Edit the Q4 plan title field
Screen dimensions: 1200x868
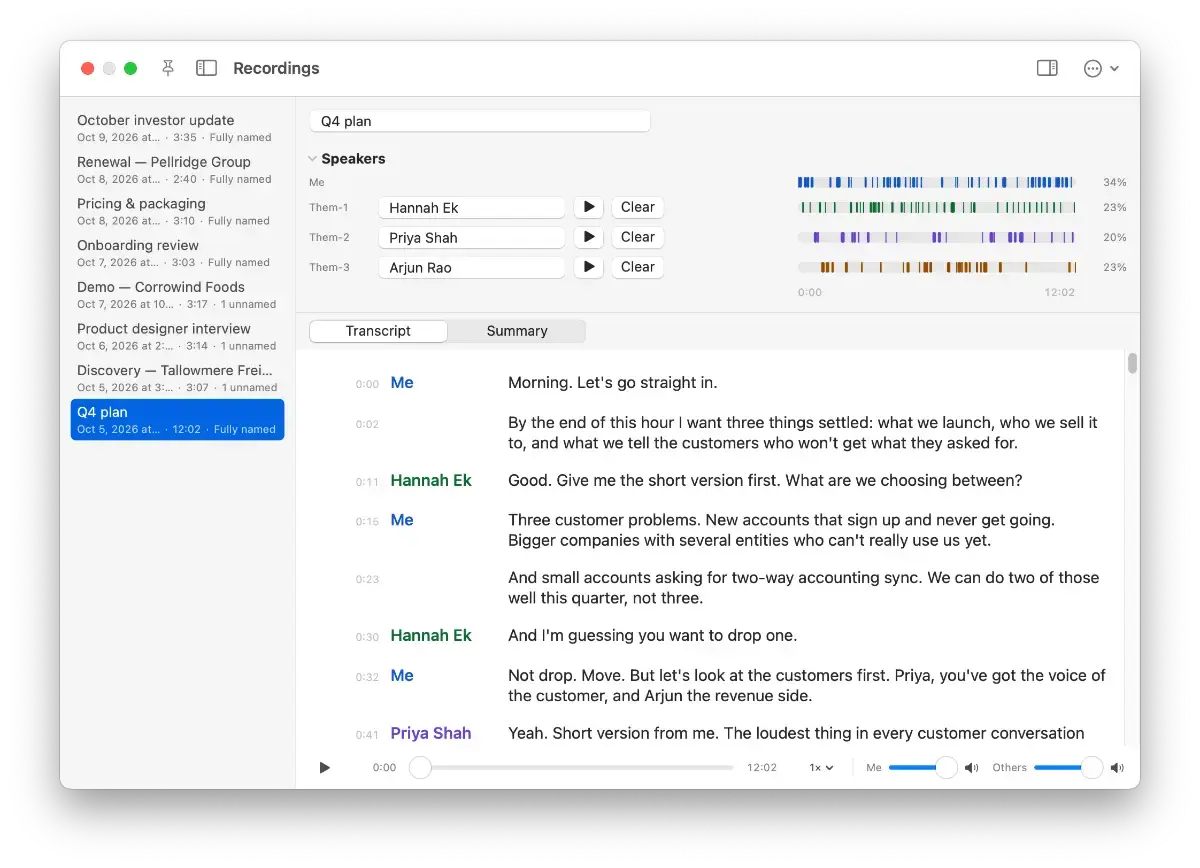click(480, 121)
